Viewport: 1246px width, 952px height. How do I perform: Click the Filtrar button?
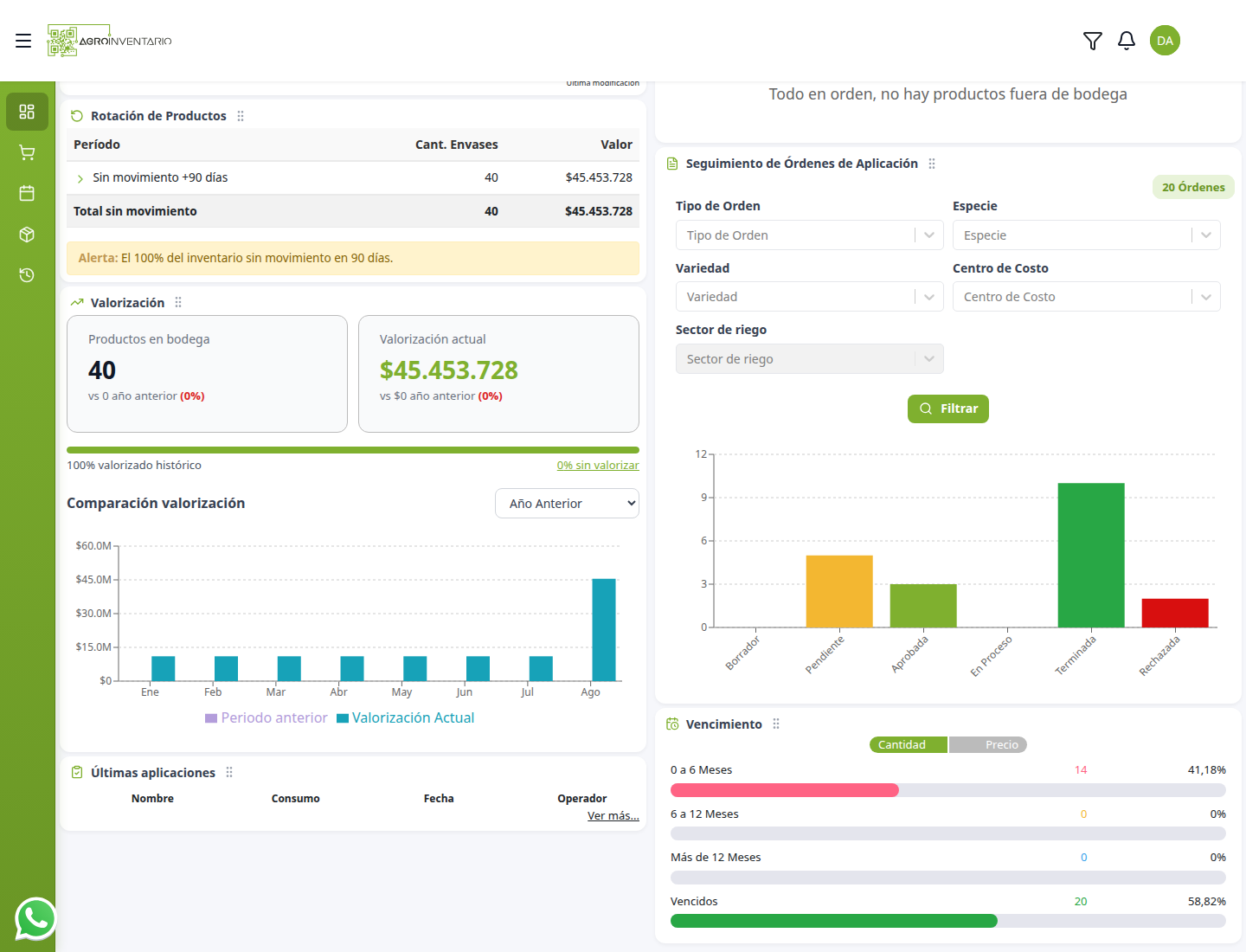coord(948,408)
